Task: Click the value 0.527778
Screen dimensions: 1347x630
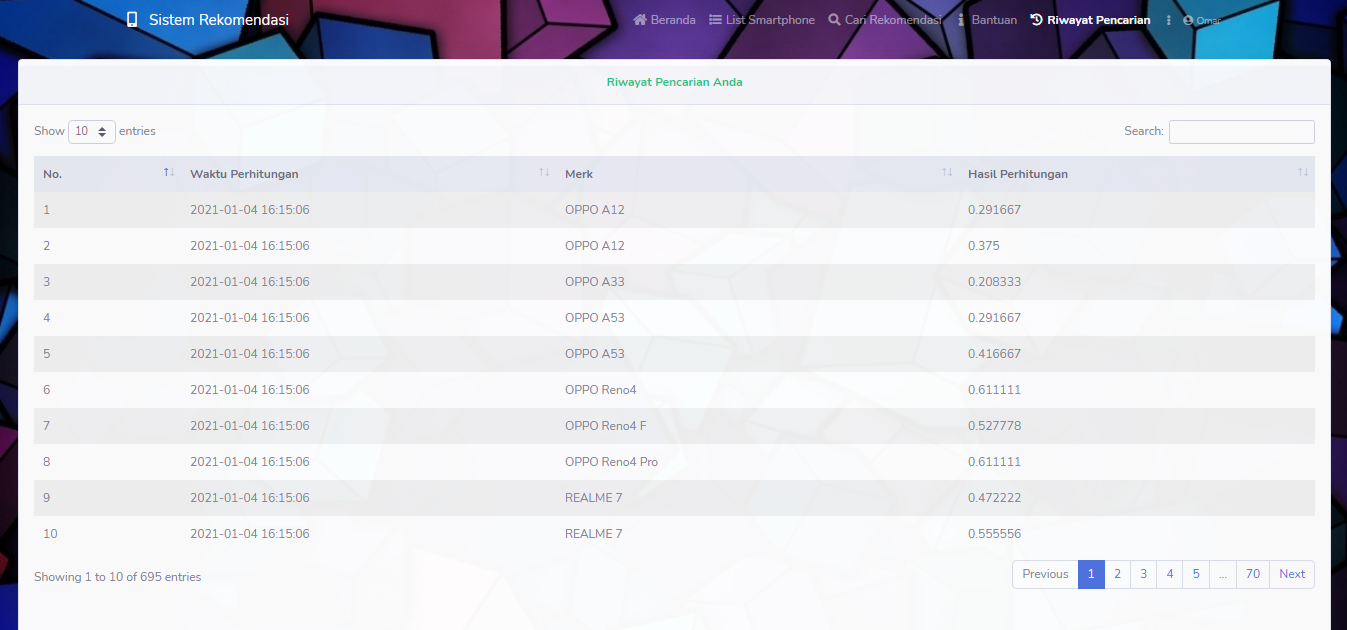Action: click(x=994, y=426)
